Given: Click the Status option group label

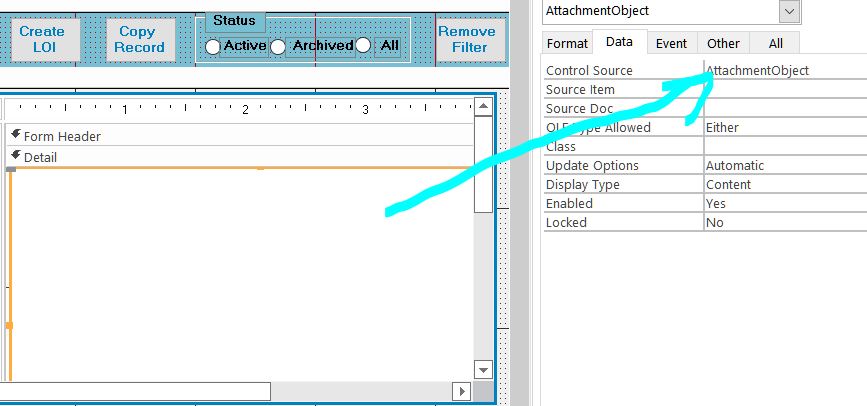Looking at the screenshot, I should [x=234, y=21].
